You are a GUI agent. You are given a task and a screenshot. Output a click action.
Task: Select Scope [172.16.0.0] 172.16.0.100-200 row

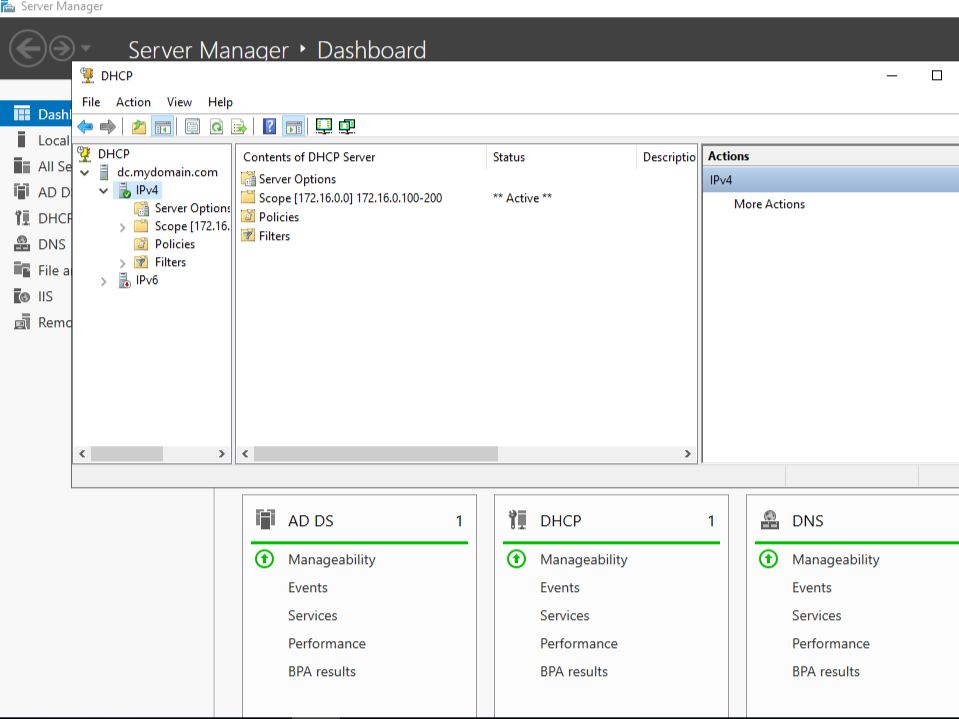coord(350,198)
